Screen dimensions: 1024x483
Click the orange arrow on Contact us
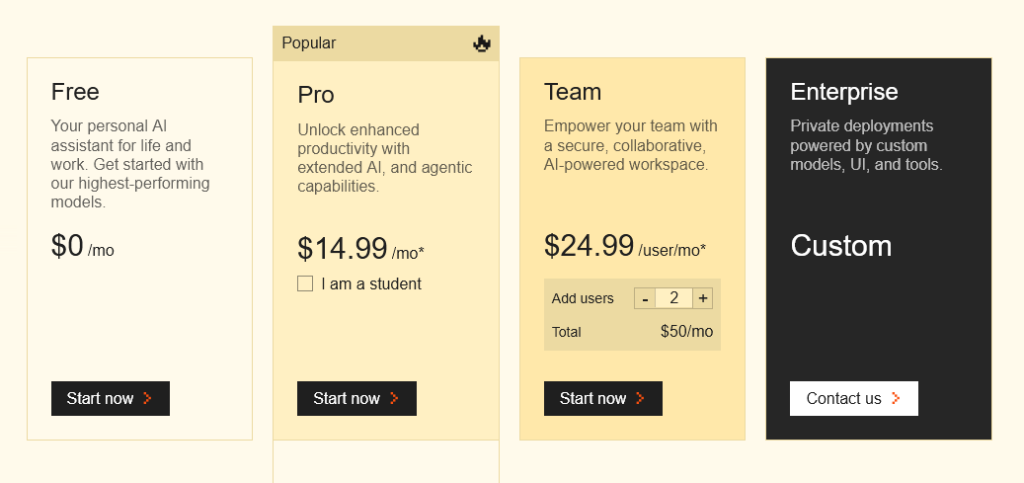pyautogui.click(x=896, y=398)
